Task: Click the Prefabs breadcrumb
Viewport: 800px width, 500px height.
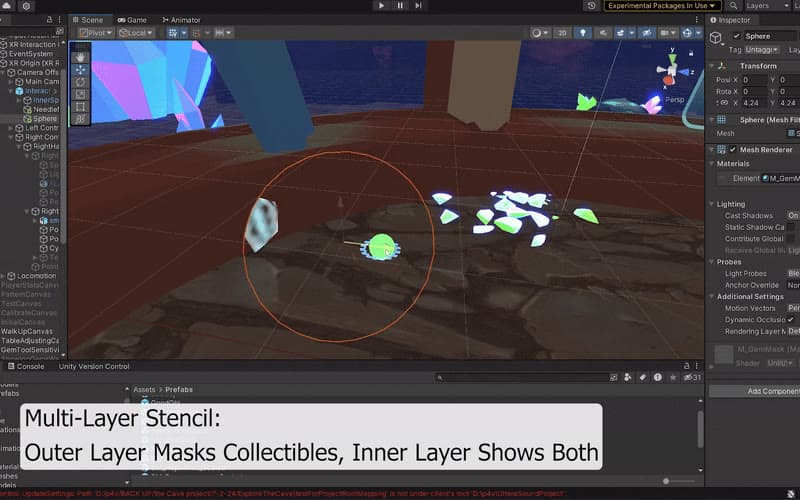Action: click(x=179, y=389)
